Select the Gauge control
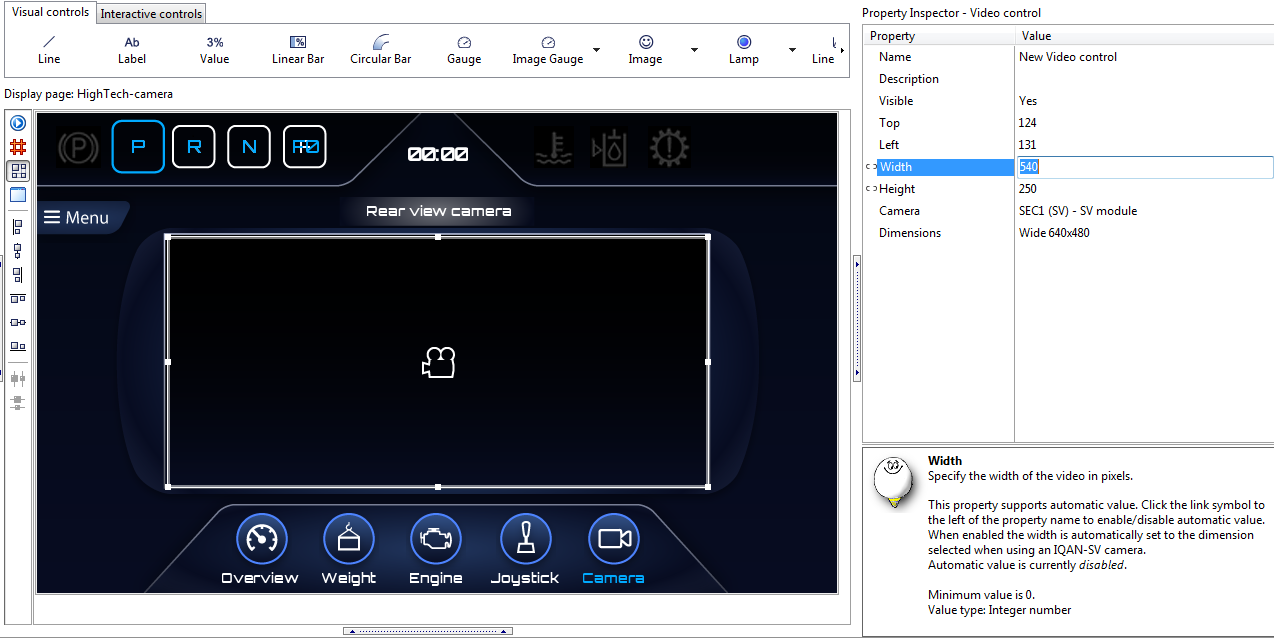Viewport: 1274px width, 638px height. pyautogui.click(x=464, y=50)
